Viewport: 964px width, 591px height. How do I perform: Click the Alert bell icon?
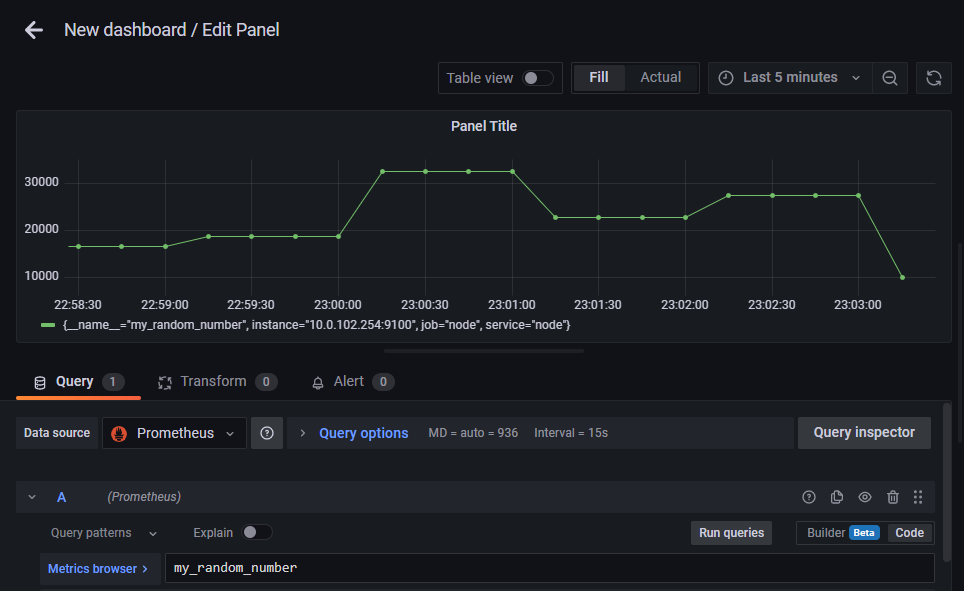coord(318,383)
